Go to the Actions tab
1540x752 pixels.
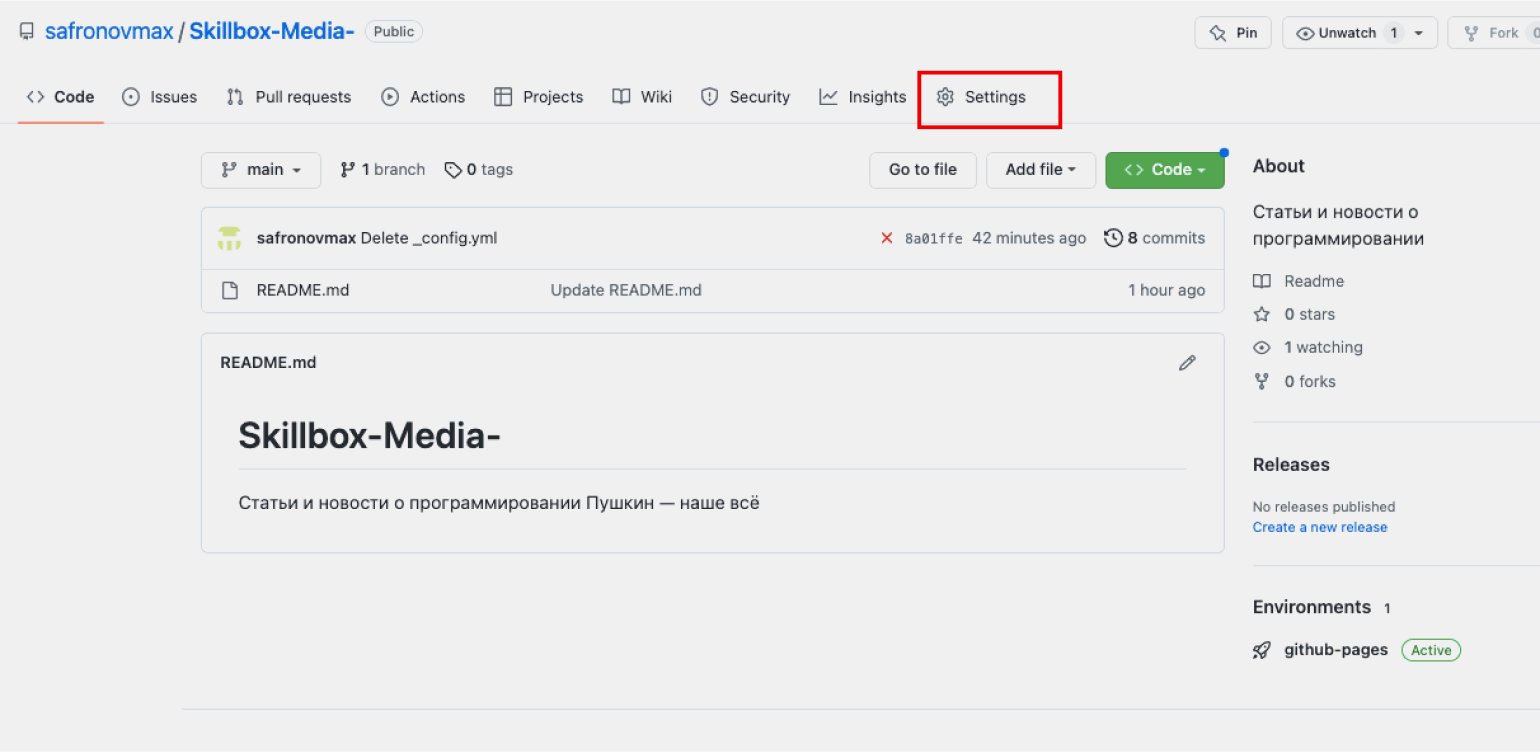tap(423, 97)
